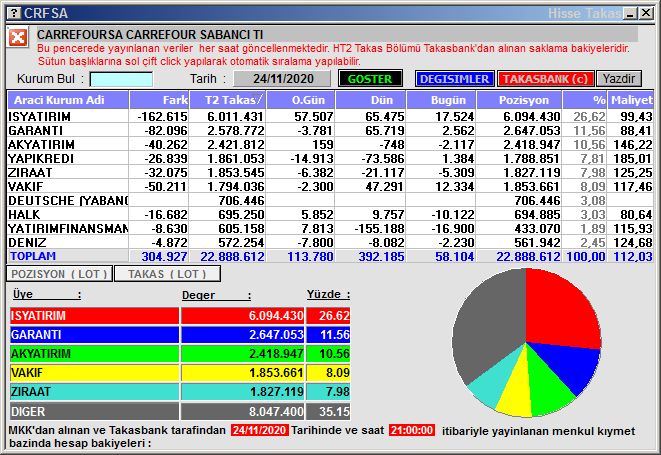Screen dimensions: 661x455
Task: Click TOPLAM Dün value 392.185
Action: point(382,256)
